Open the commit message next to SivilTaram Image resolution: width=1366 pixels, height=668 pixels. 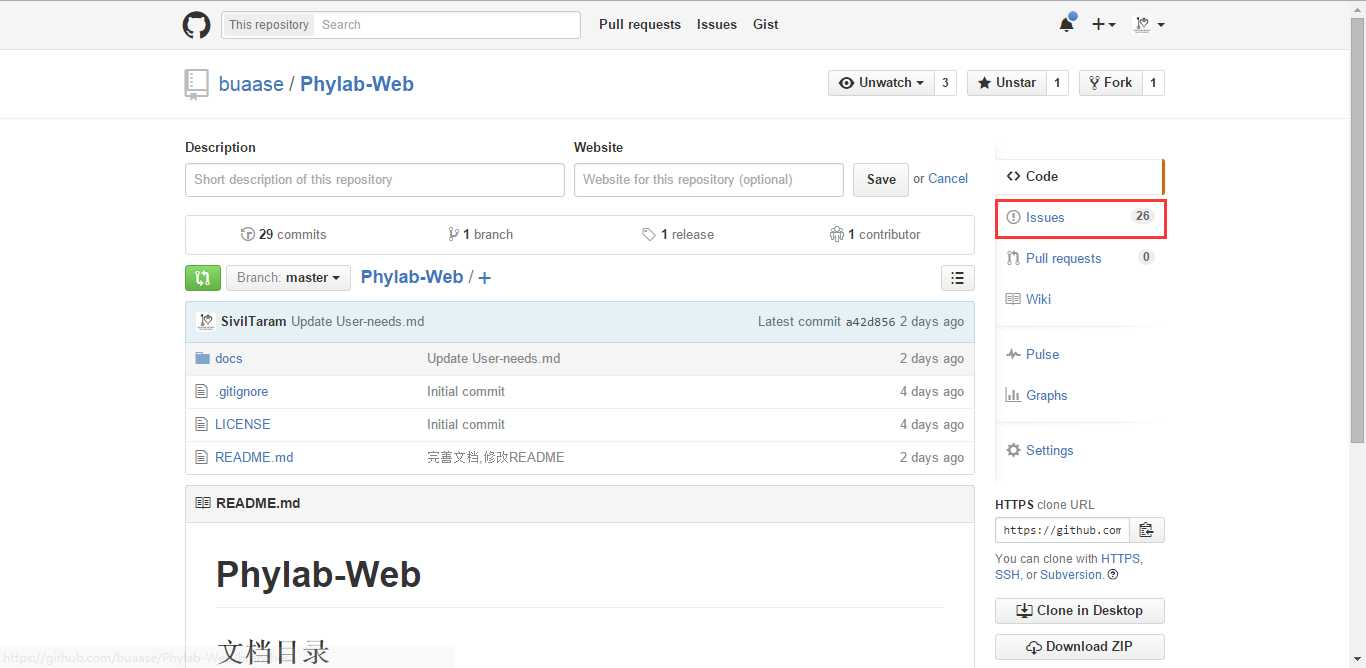[x=358, y=321]
